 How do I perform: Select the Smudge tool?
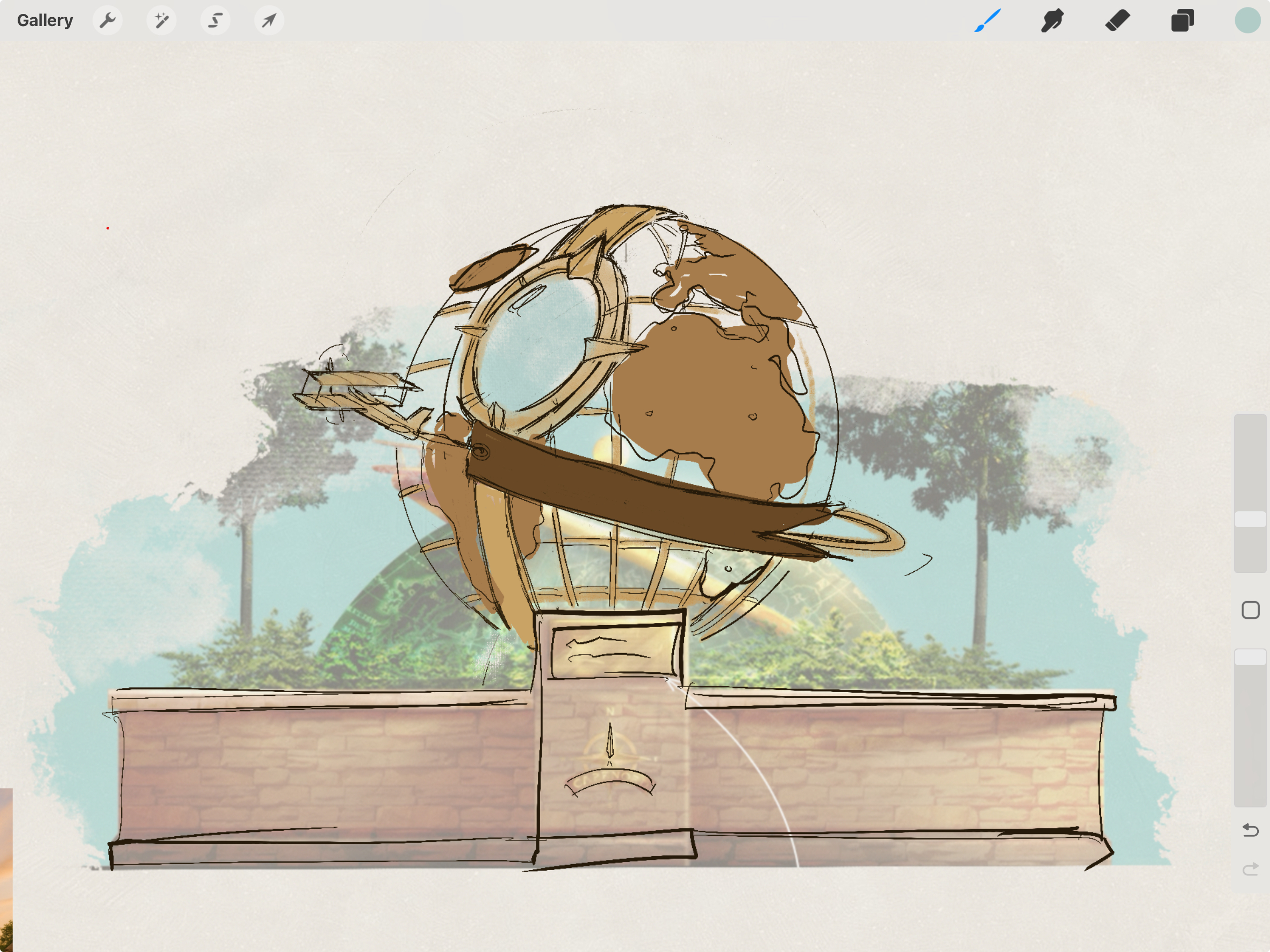tap(1052, 20)
